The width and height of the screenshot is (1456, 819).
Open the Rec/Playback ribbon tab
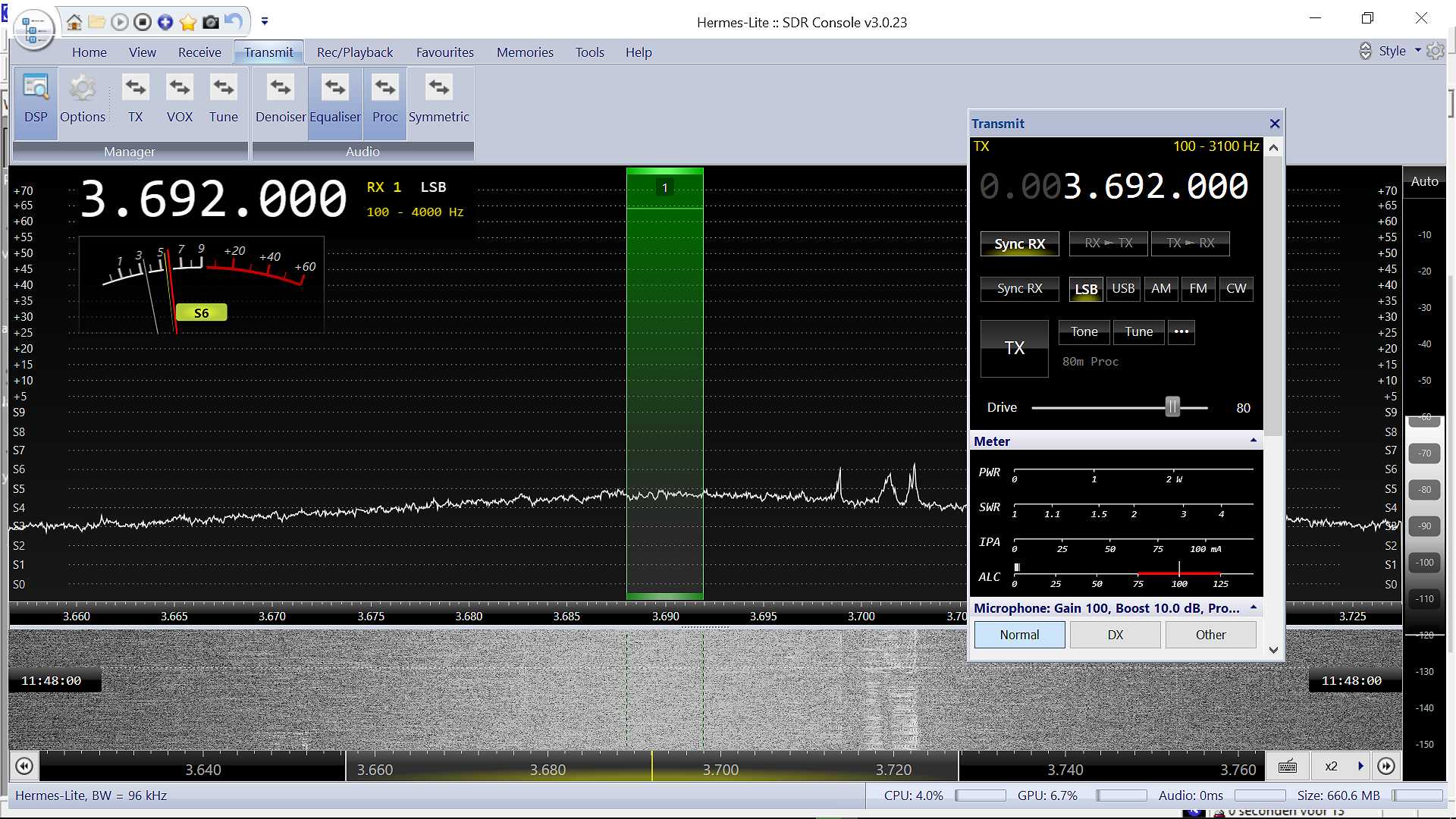pos(355,52)
